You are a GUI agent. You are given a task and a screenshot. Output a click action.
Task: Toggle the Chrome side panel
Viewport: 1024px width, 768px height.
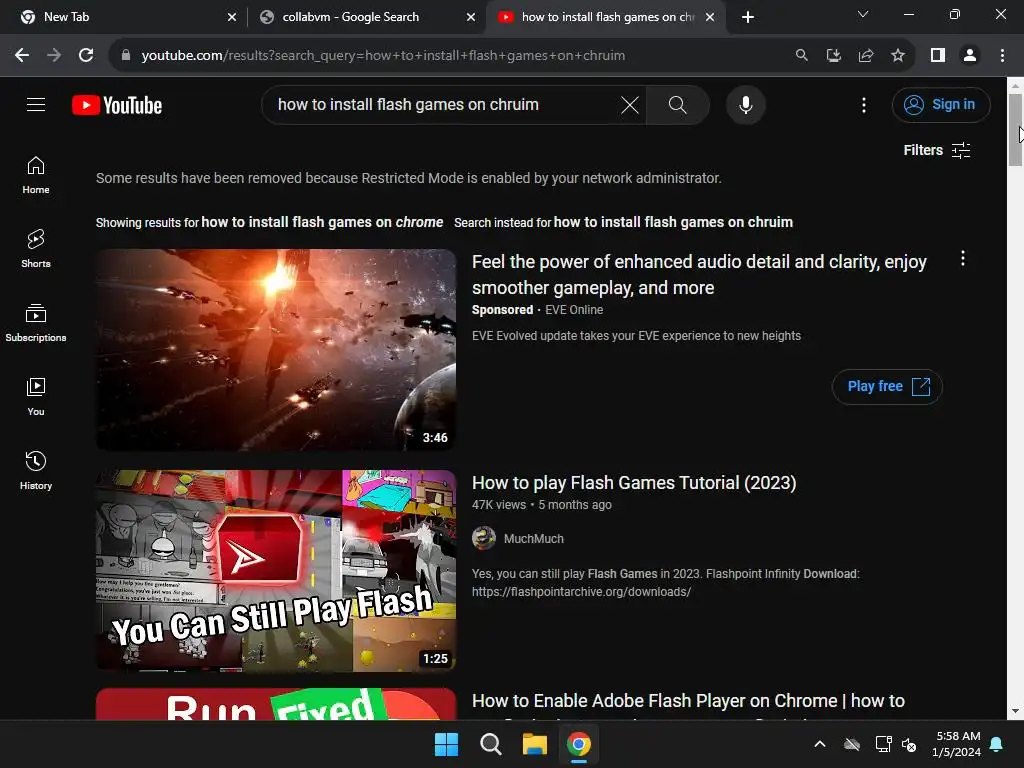click(938, 56)
